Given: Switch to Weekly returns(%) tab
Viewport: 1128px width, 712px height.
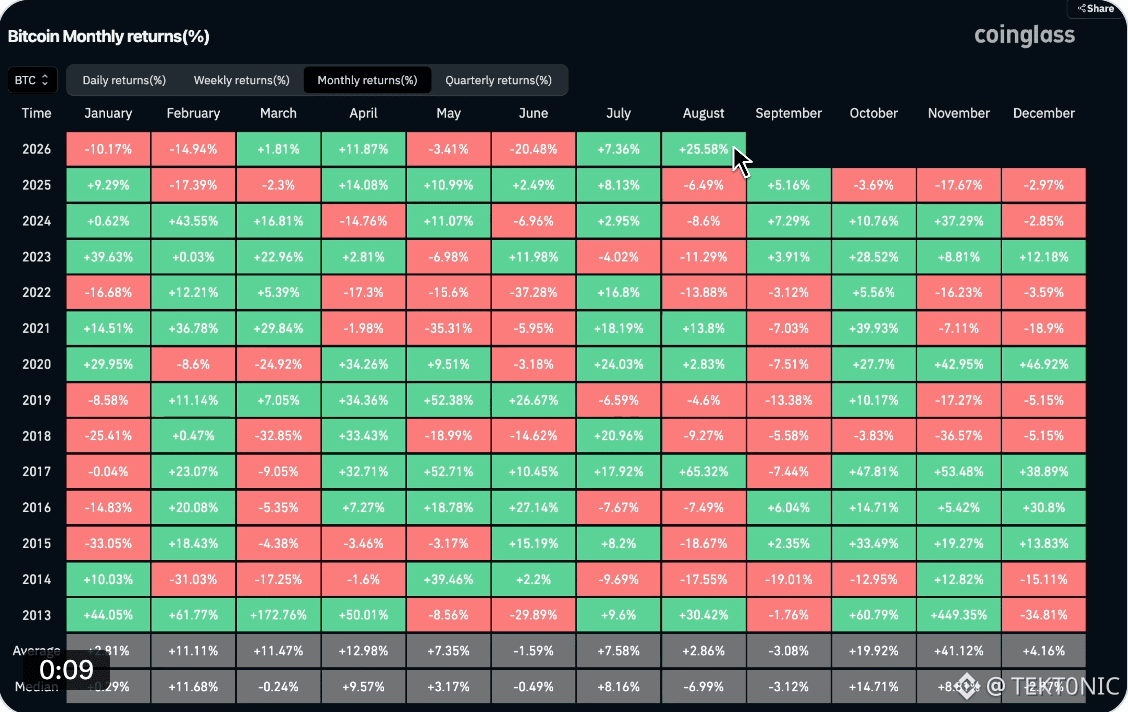Looking at the screenshot, I should tap(241, 80).
